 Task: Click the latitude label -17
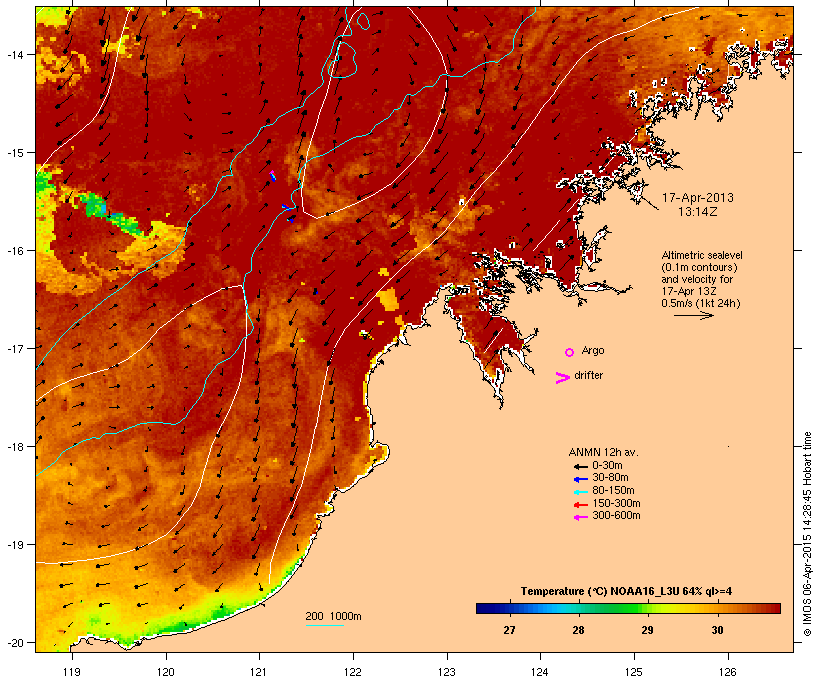(15, 348)
